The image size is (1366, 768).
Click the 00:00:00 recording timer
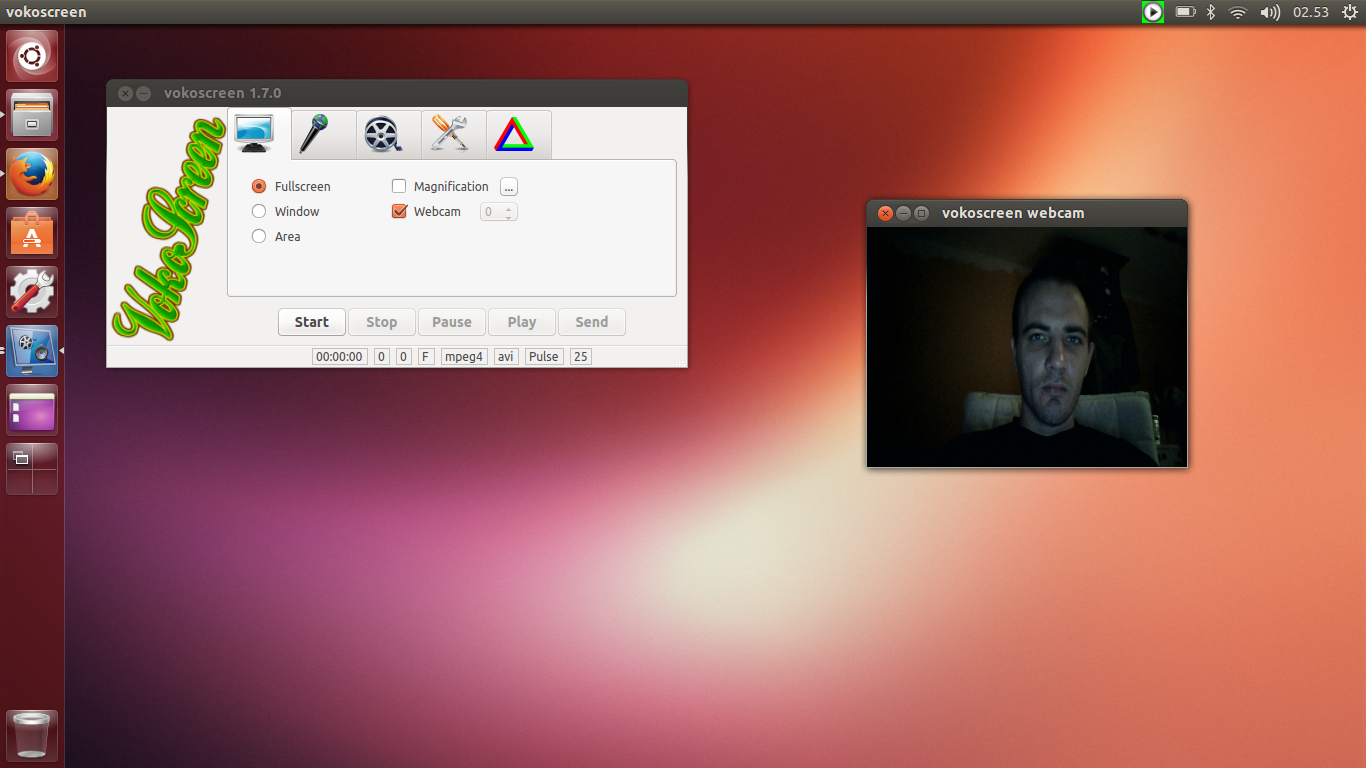339,356
